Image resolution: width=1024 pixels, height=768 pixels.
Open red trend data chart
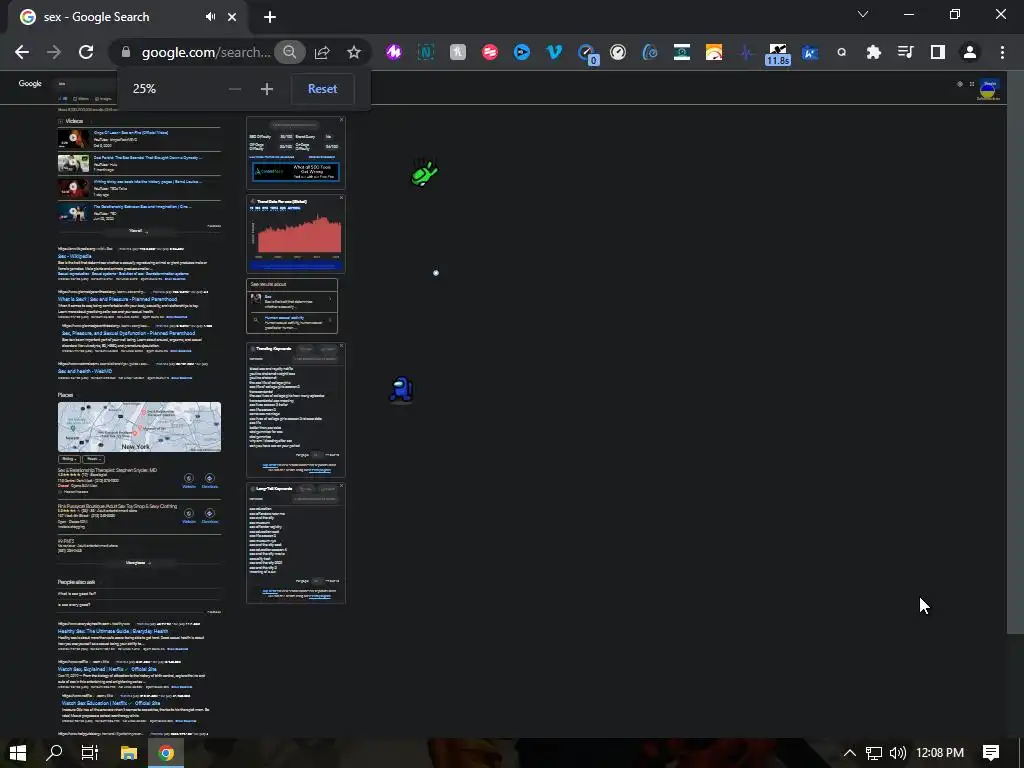pyautogui.click(x=299, y=234)
